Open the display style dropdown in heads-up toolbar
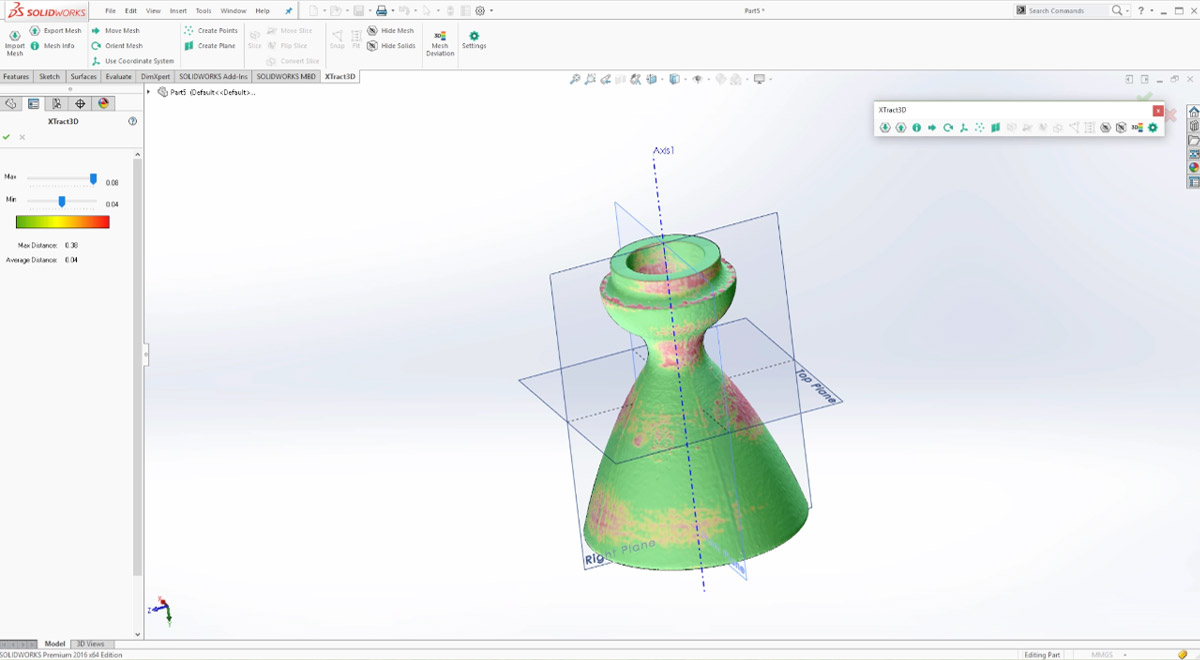The width and height of the screenshot is (1200, 660). tap(685, 78)
